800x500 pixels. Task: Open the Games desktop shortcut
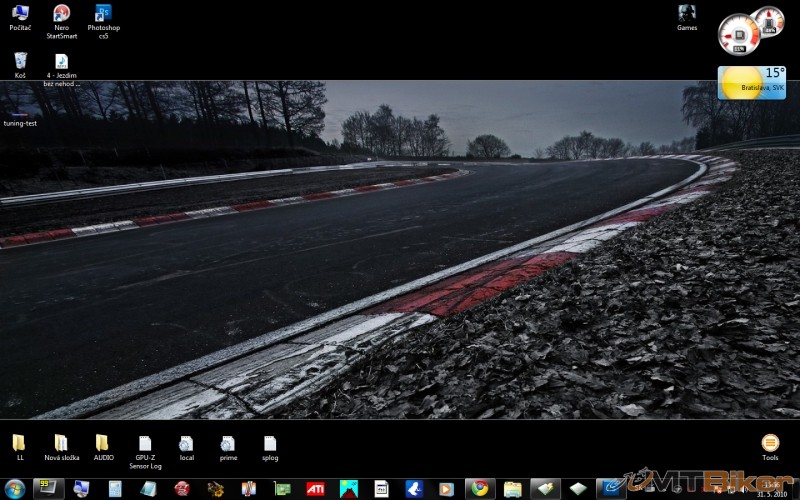tap(687, 14)
